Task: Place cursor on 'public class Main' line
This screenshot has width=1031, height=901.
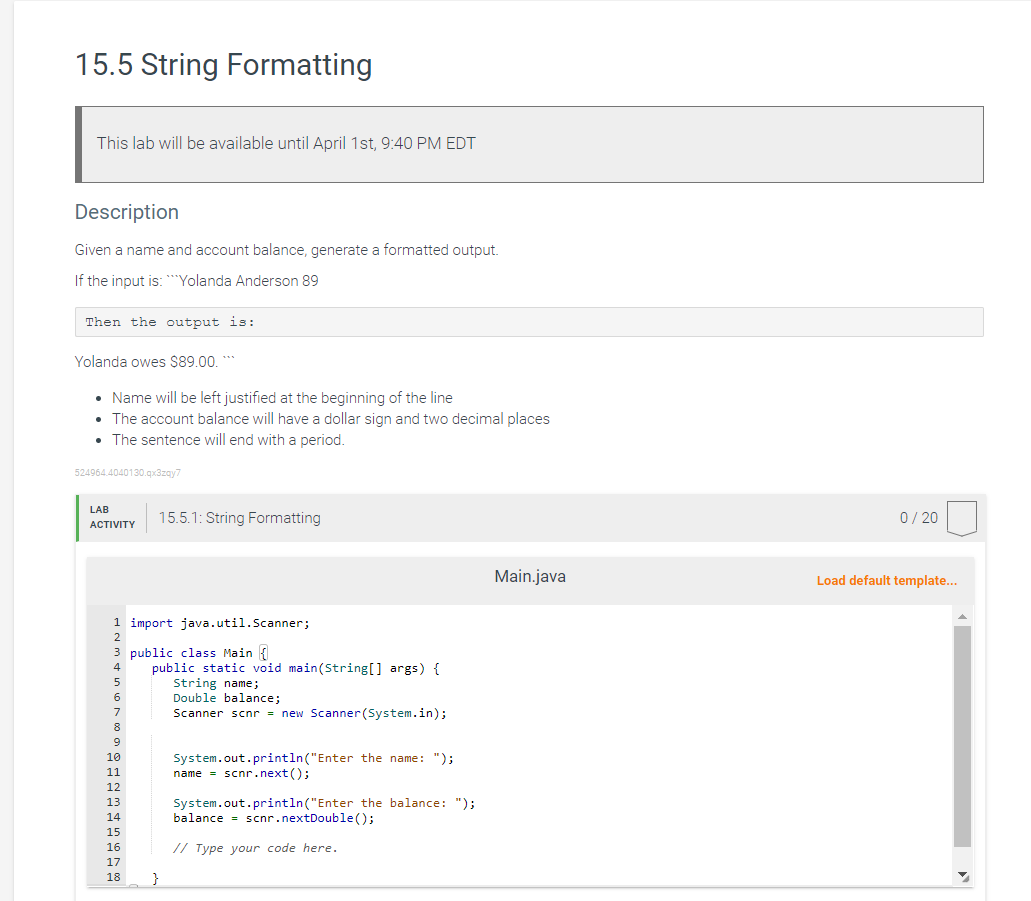Action: click(199, 653)
